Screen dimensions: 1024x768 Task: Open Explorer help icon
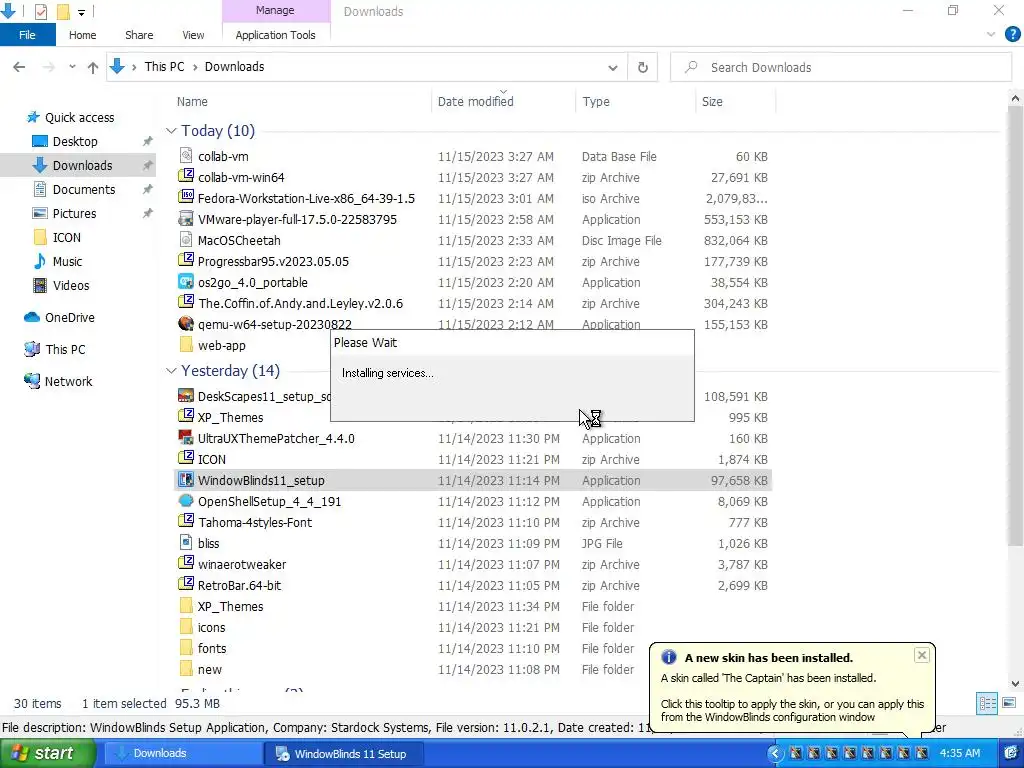coord(1012,35)
